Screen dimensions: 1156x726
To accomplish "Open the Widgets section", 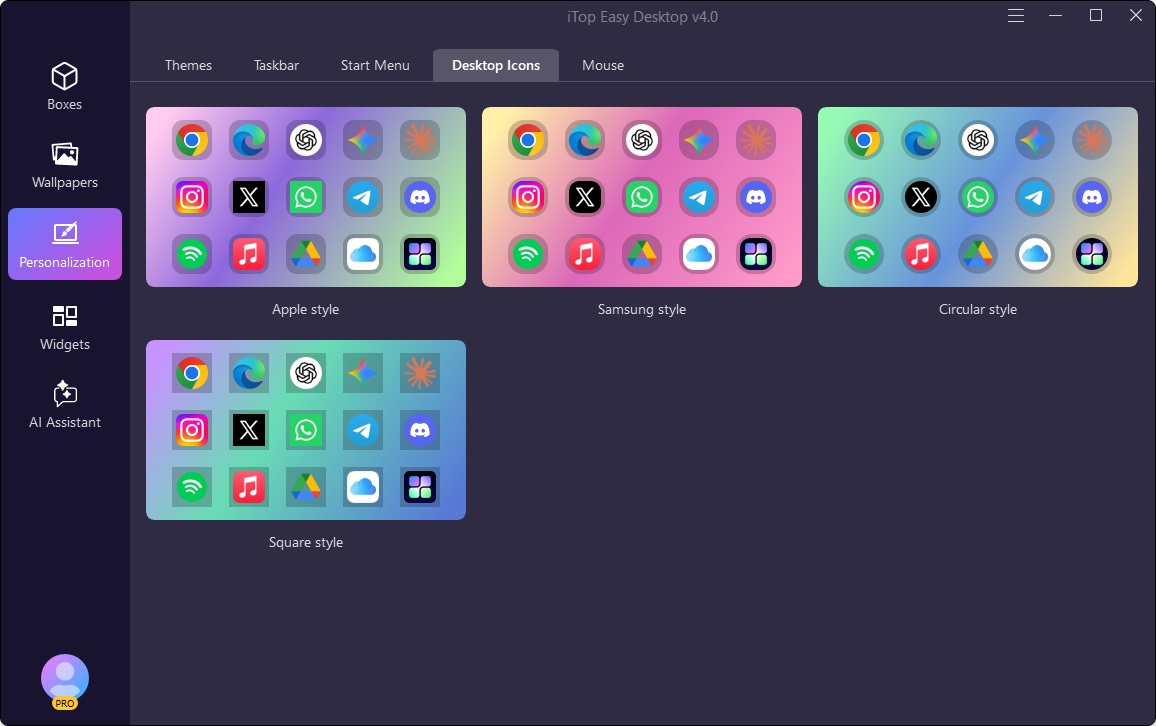I will pyautogui.click(x=64, y=326).
